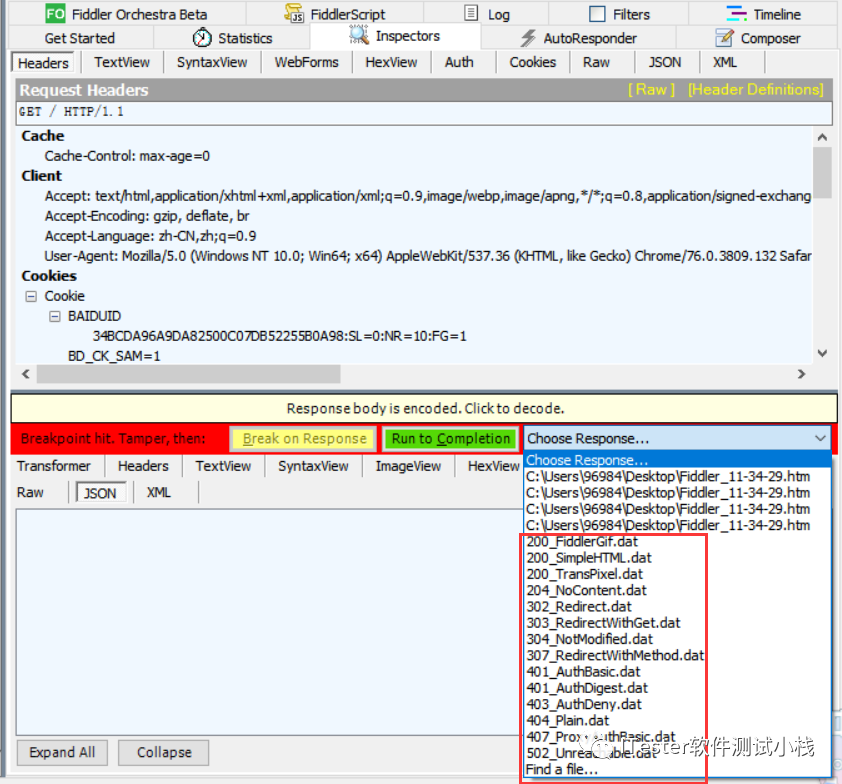Open the request JSON tab

(665, 62)
